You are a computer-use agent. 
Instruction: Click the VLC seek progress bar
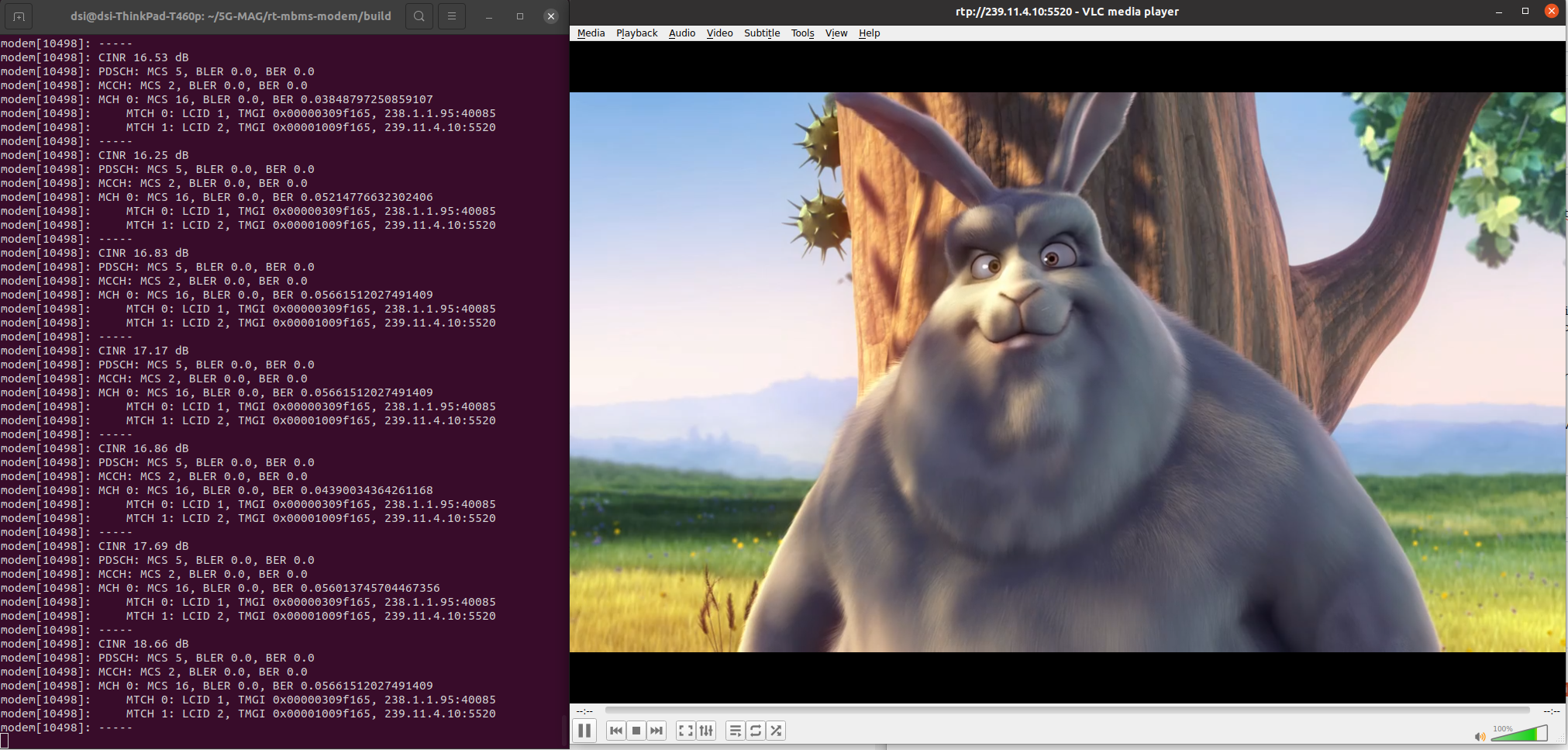[1067, 710]
